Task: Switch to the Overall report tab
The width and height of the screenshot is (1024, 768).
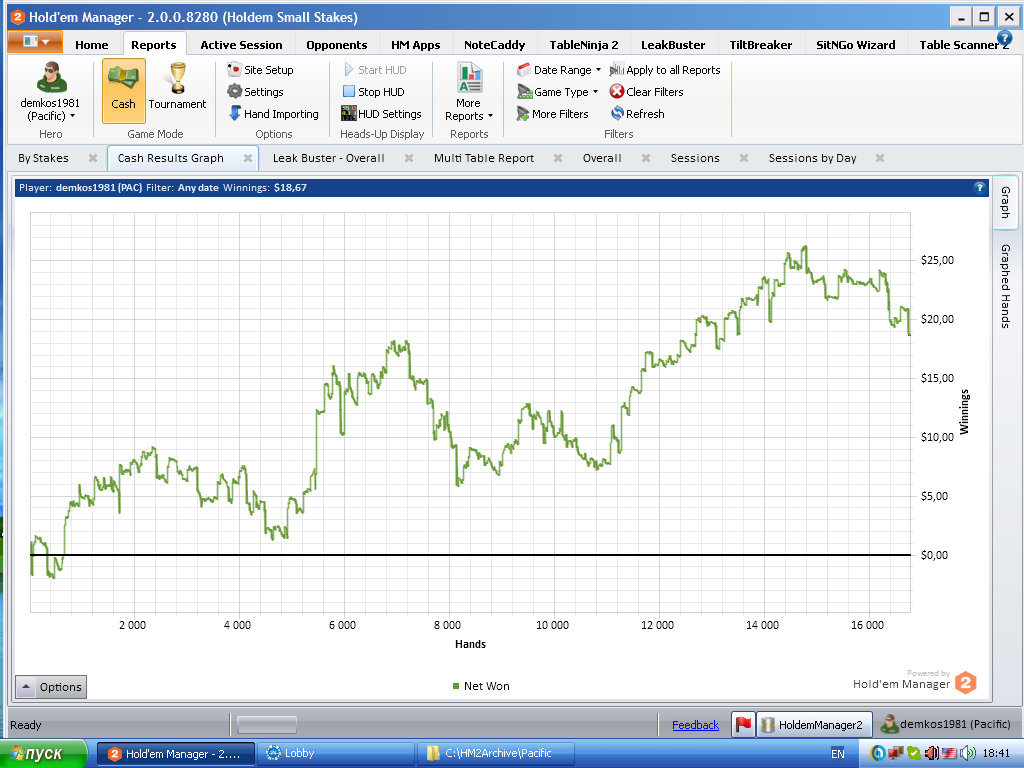Action: tap(602, 158)
